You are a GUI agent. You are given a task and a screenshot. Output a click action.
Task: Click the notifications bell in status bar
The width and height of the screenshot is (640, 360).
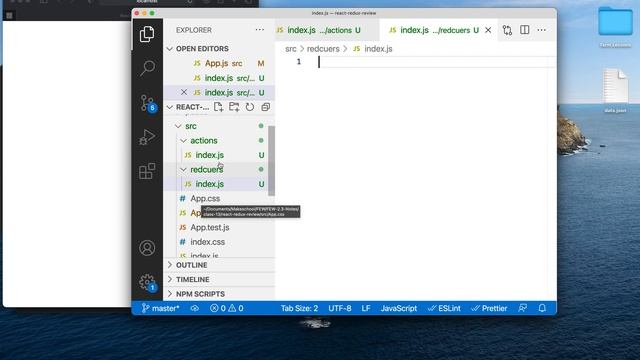coord(542,308)
